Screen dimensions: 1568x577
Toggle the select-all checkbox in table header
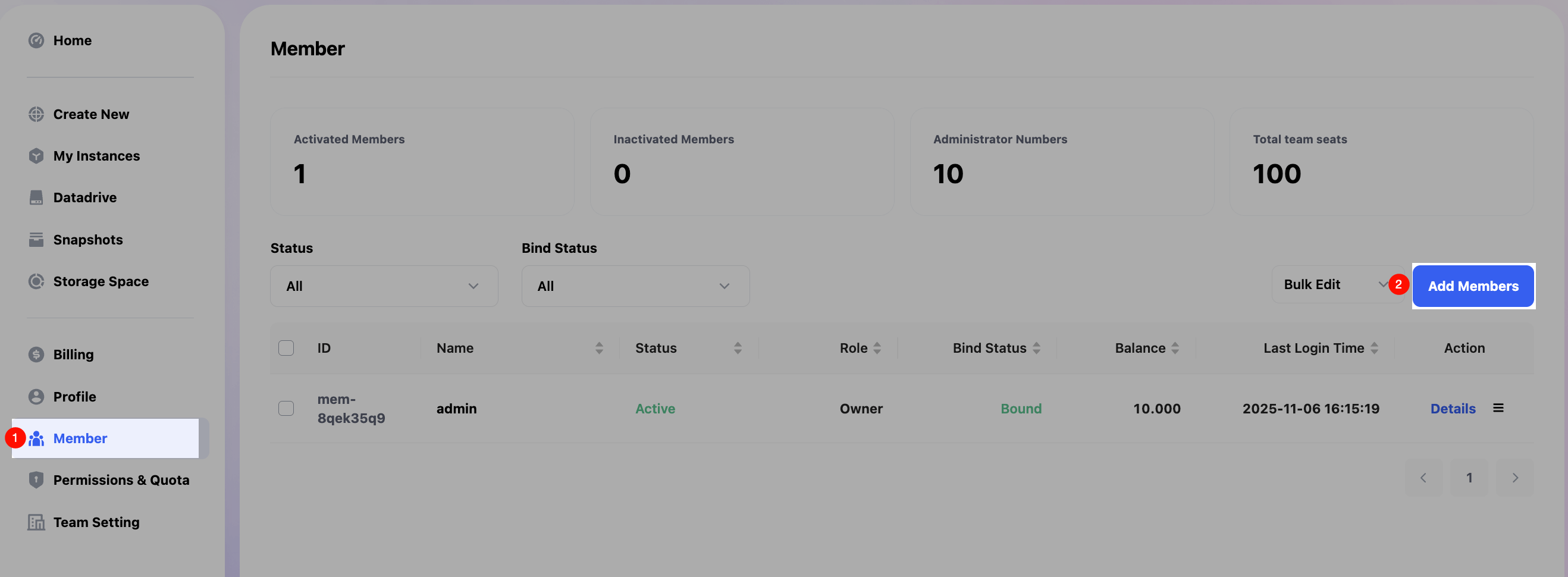tap(286, 348)
